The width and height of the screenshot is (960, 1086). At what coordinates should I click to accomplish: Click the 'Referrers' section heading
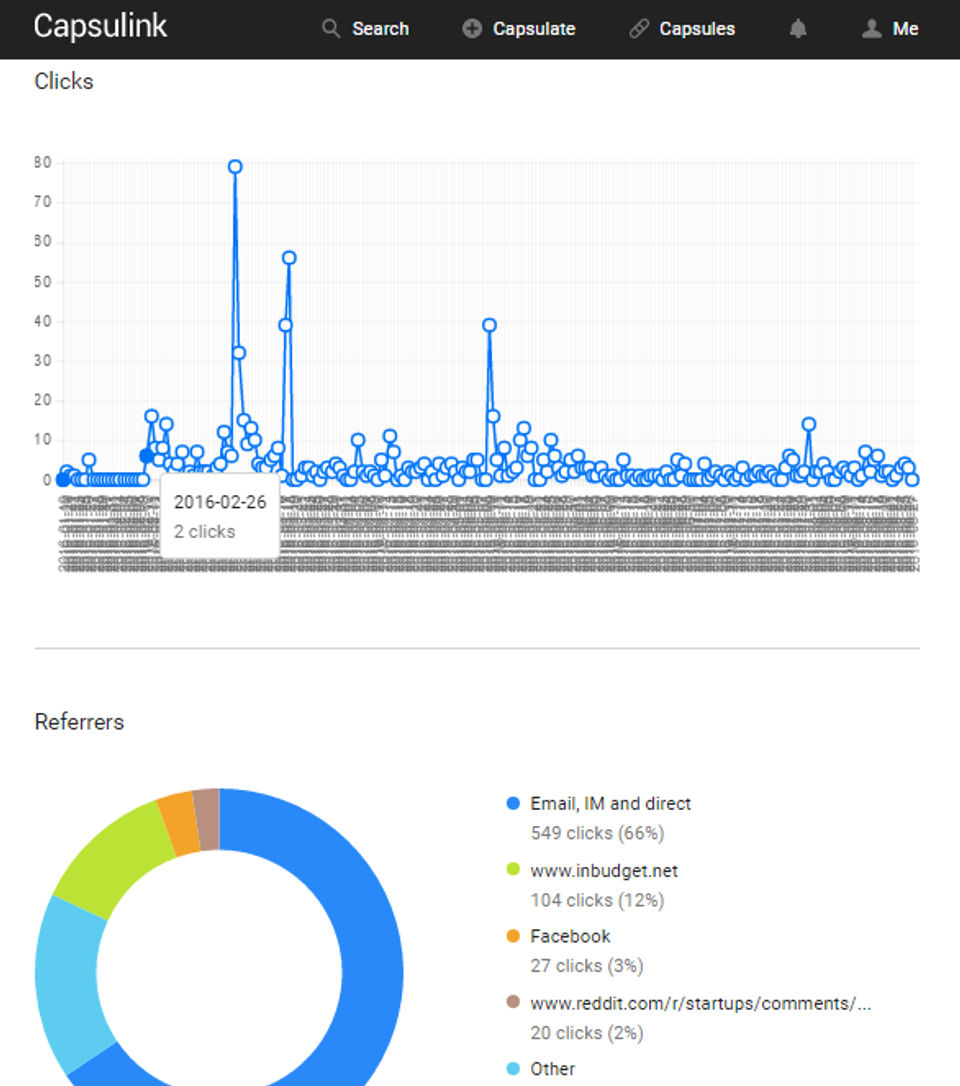coord(79,722)
